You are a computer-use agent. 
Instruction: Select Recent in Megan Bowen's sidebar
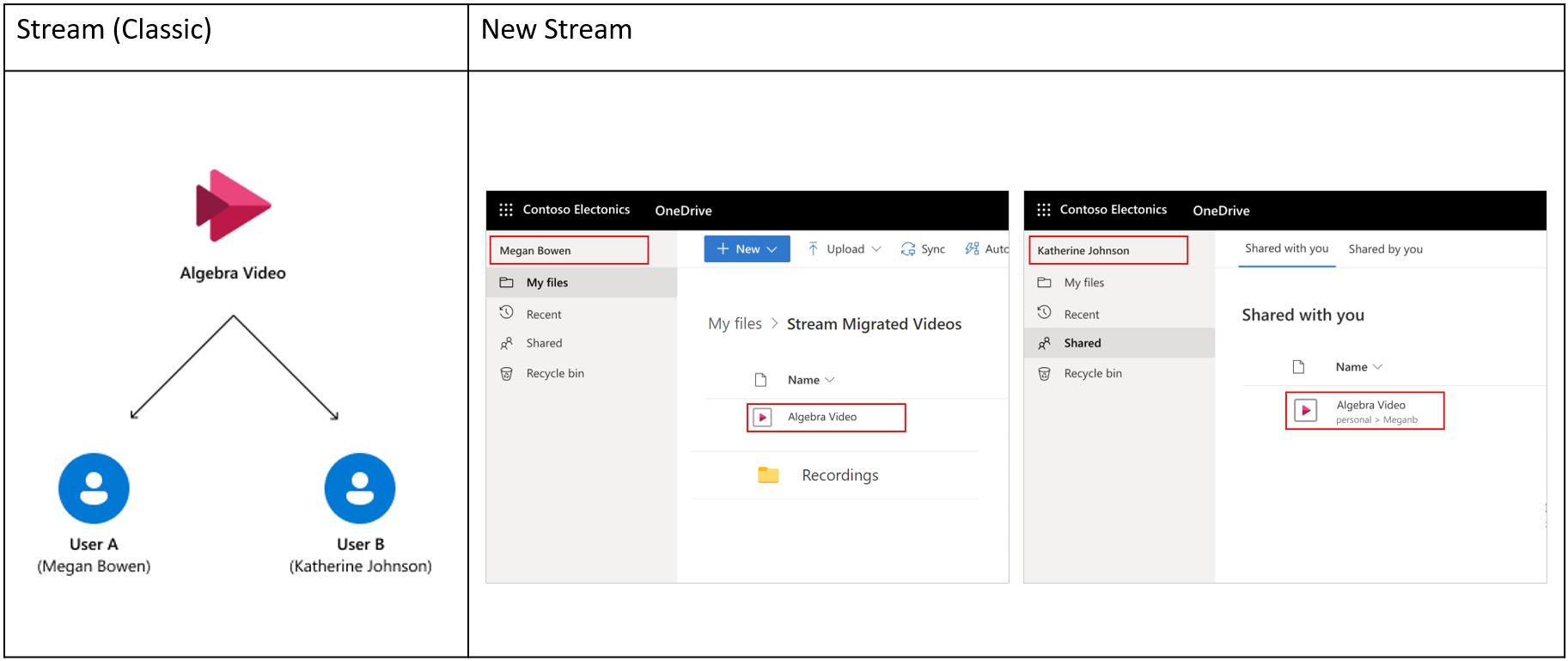pyautogui.click(x=582, y=315)
